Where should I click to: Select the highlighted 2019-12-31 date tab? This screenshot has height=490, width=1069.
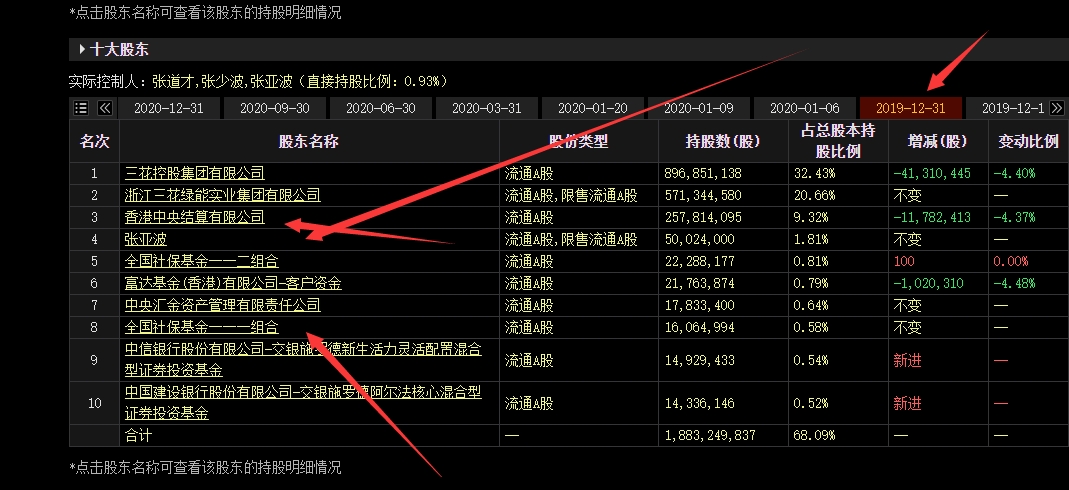coord(911,108)
